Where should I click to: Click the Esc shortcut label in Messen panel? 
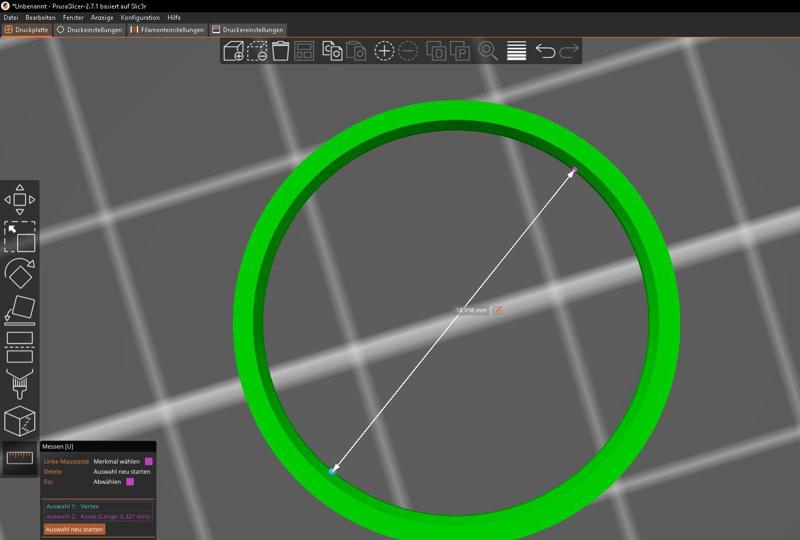tap(48, 482)
